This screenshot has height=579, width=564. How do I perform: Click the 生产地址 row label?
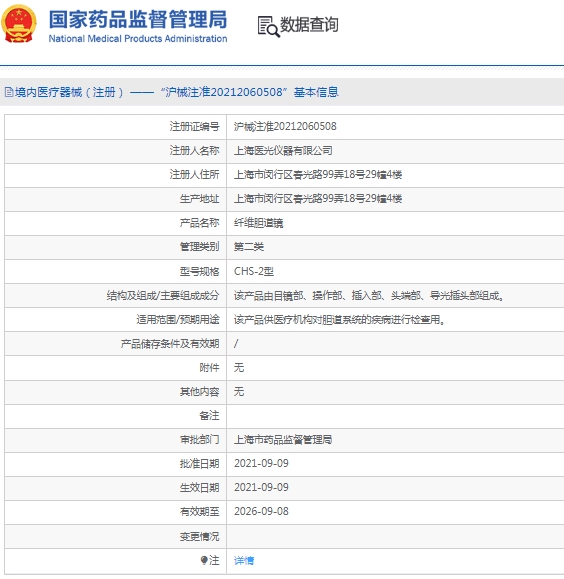coord(199,199)
